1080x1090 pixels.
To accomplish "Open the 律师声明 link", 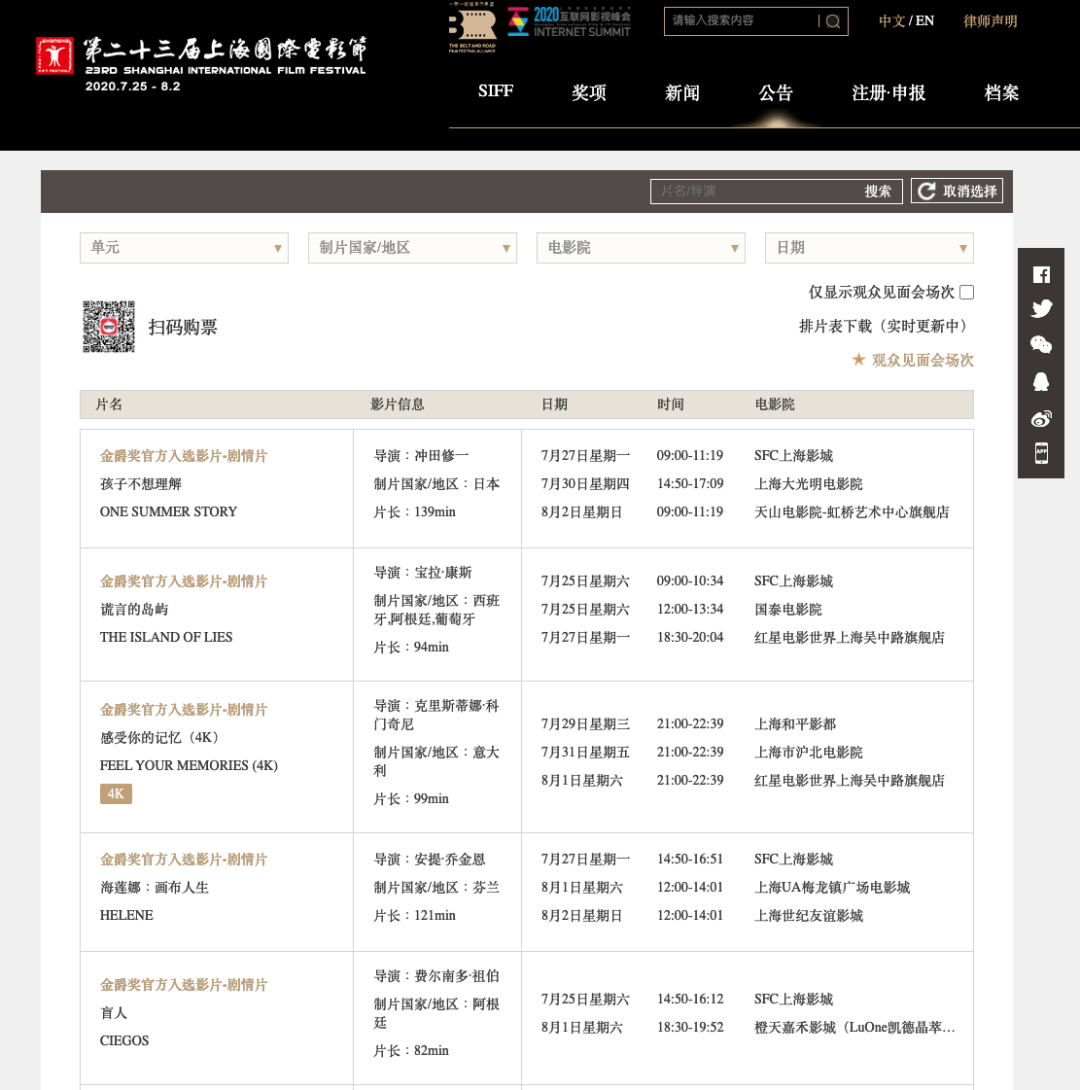I will point(990,21).
